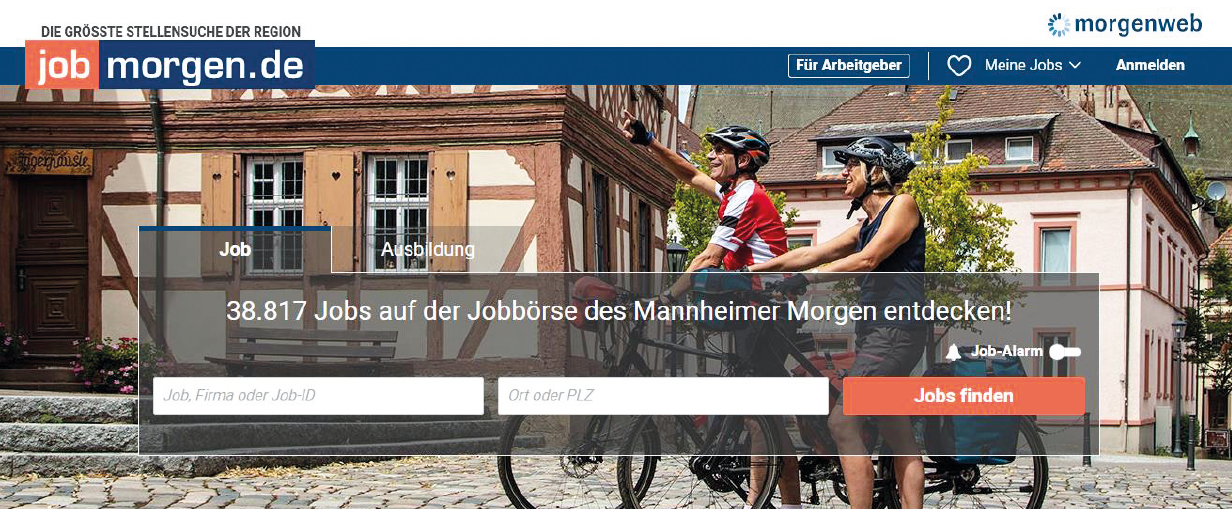Viewport: 1232px width, 509px height.
Task: Click the Job-Alarm text label
Action: (x=1007, y=352)
